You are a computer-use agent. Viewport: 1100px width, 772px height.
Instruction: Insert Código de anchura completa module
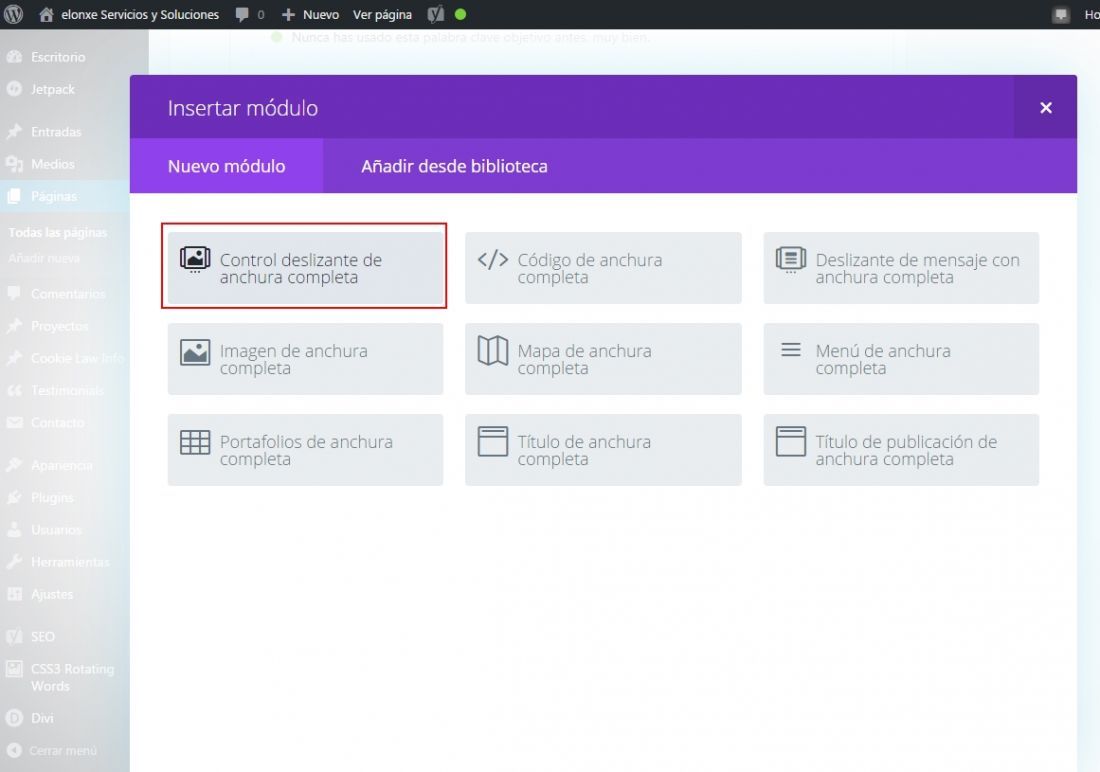(x=603, y=267)
